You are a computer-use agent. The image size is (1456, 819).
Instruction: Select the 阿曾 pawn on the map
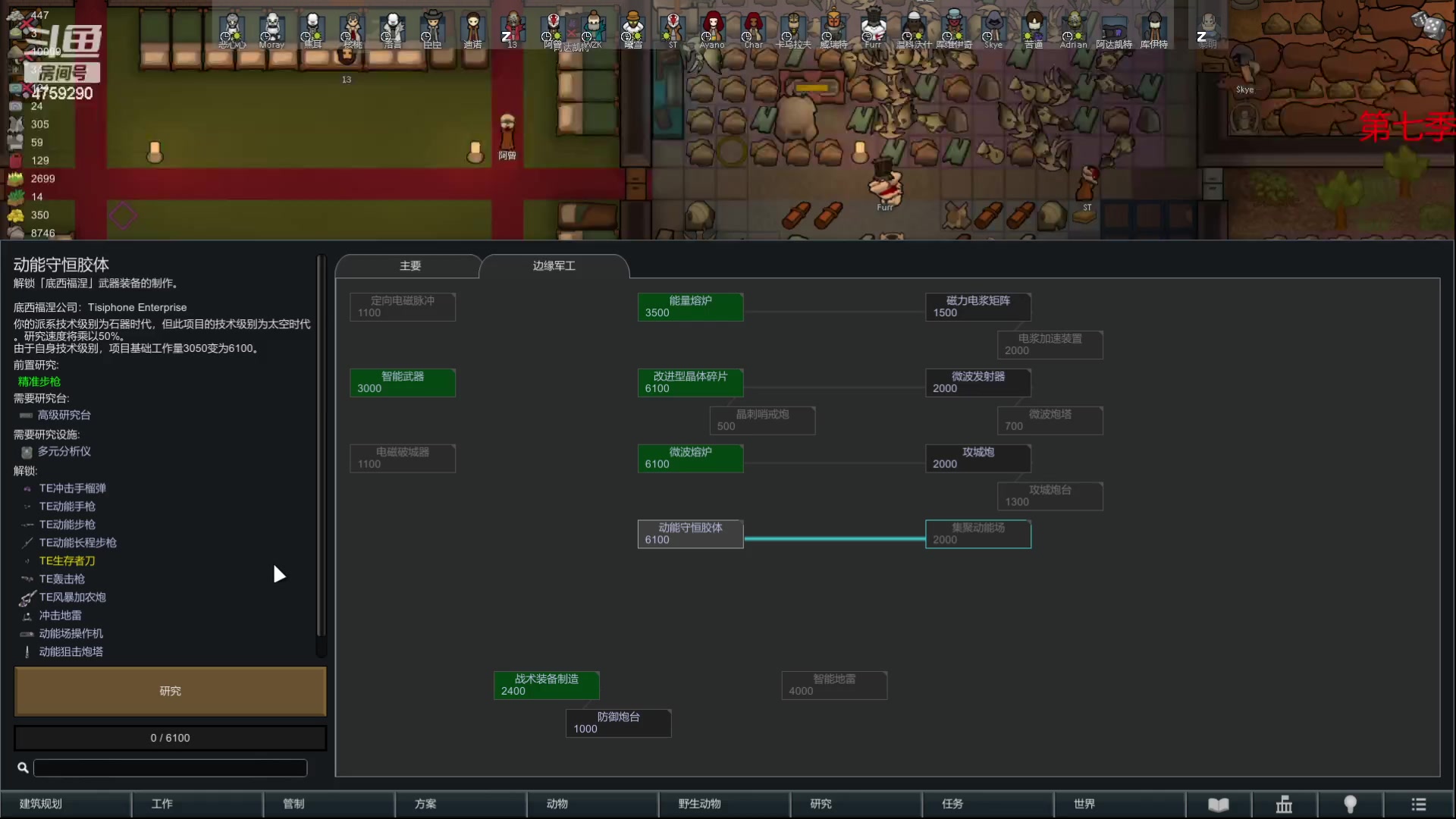(507, 133)
